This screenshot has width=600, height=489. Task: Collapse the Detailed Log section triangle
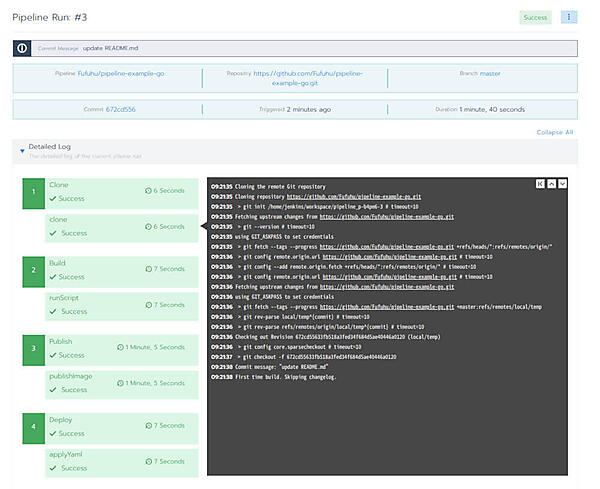coord(22,151)
